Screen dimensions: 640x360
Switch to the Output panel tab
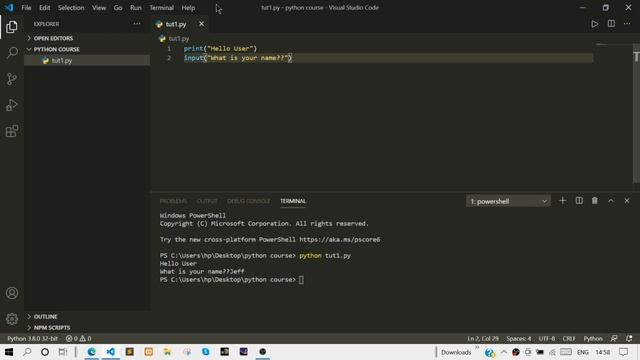click(x=207, y=201)
